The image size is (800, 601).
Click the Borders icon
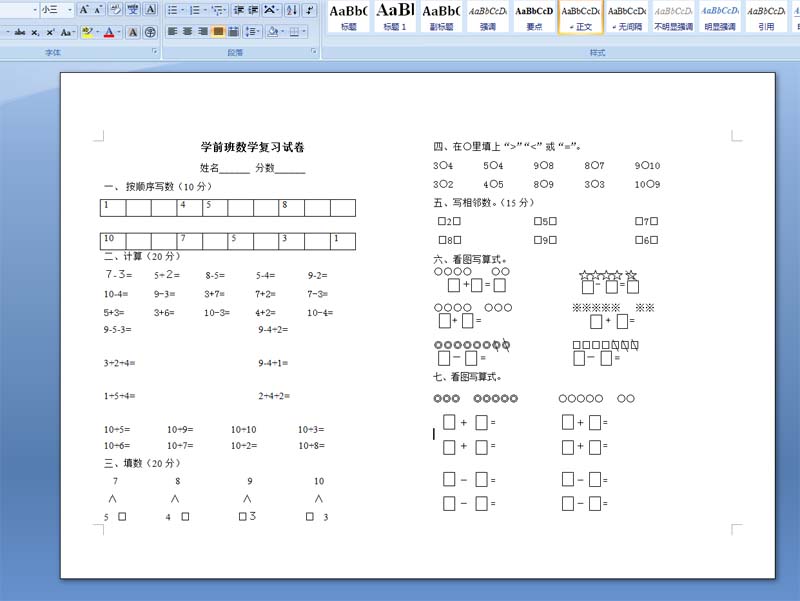(x=294, y=32)
